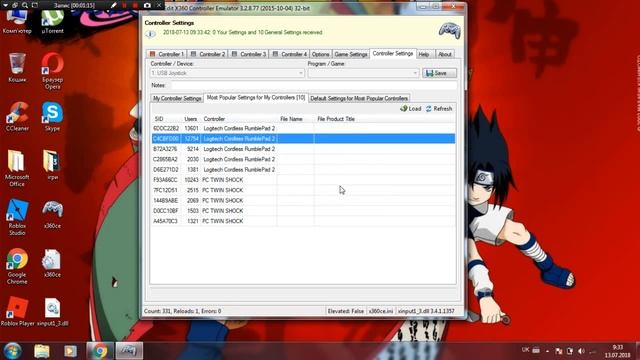Click the Load icon in the settings toolbar
640x360 pixels.
(x=404, y=109)
